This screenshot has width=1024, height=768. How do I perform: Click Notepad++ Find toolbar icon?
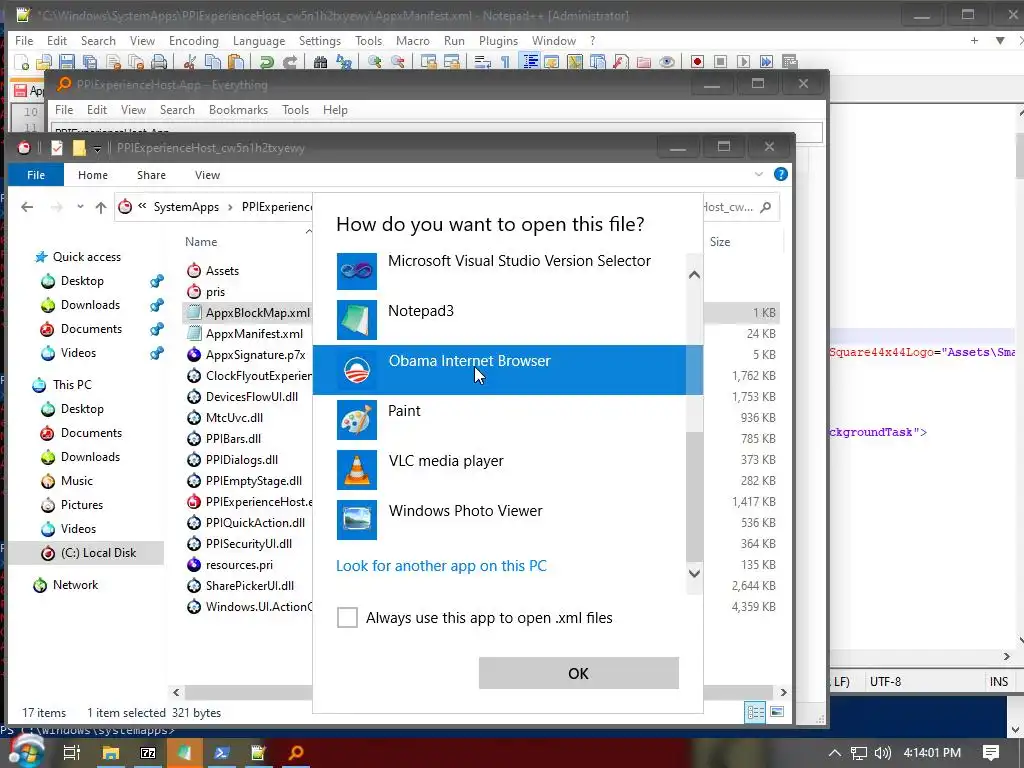click(320, 62)
